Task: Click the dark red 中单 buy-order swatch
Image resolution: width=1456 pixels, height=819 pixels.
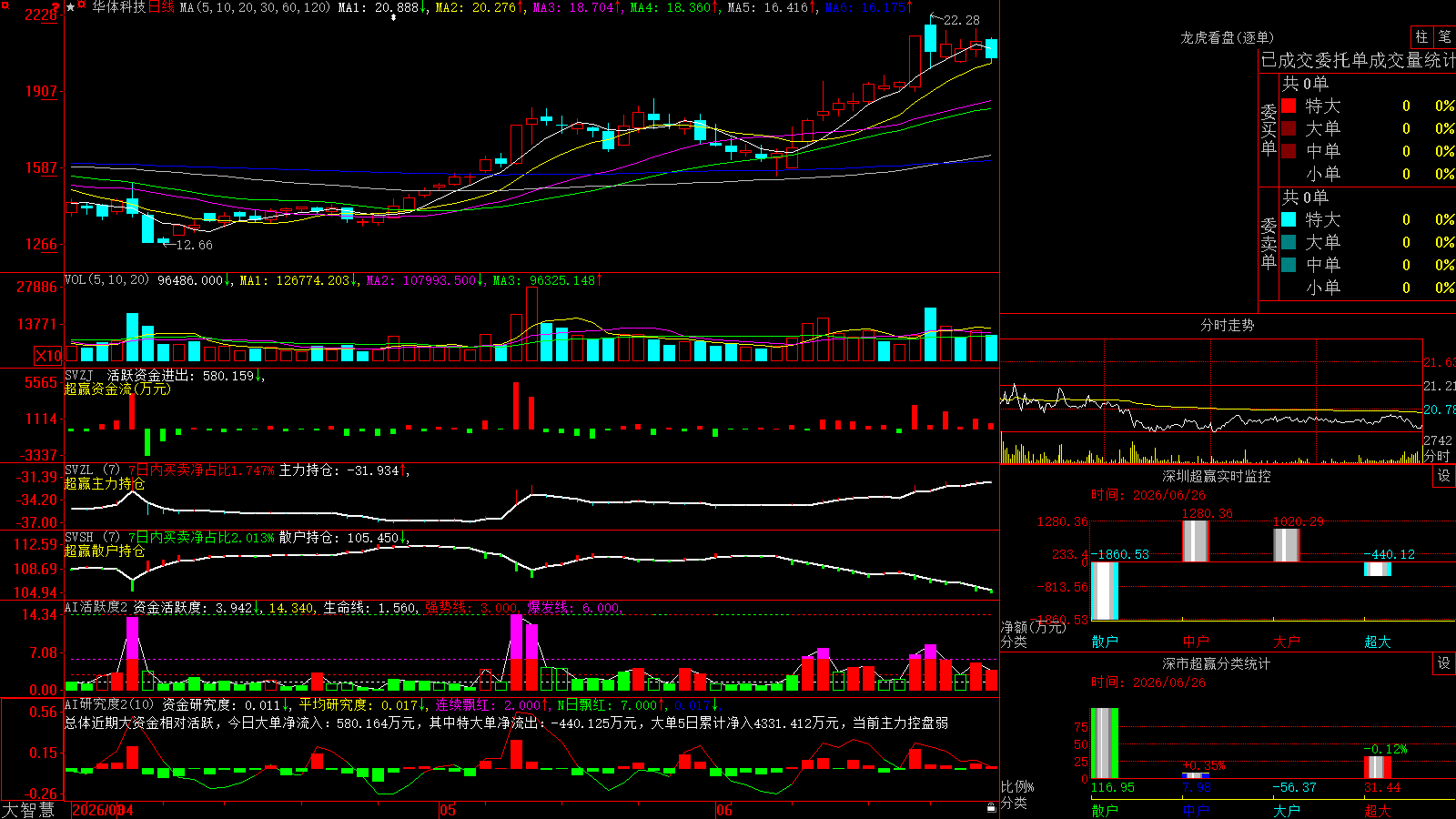Action: coord(1289,151)
